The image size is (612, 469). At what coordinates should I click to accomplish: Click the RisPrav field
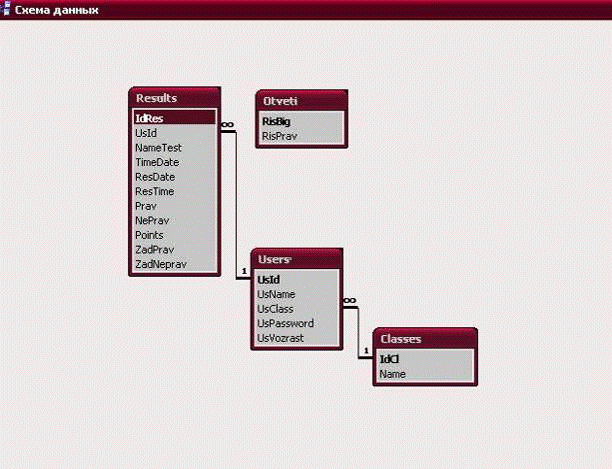[278, 135]
